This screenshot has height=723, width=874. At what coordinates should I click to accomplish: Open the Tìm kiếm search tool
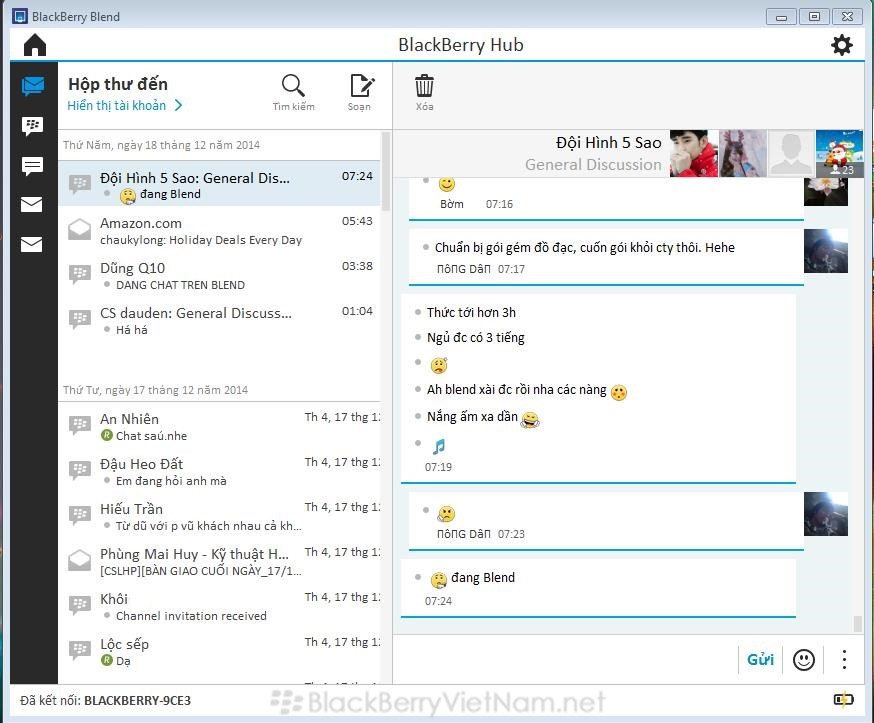[x=293, y=92]
